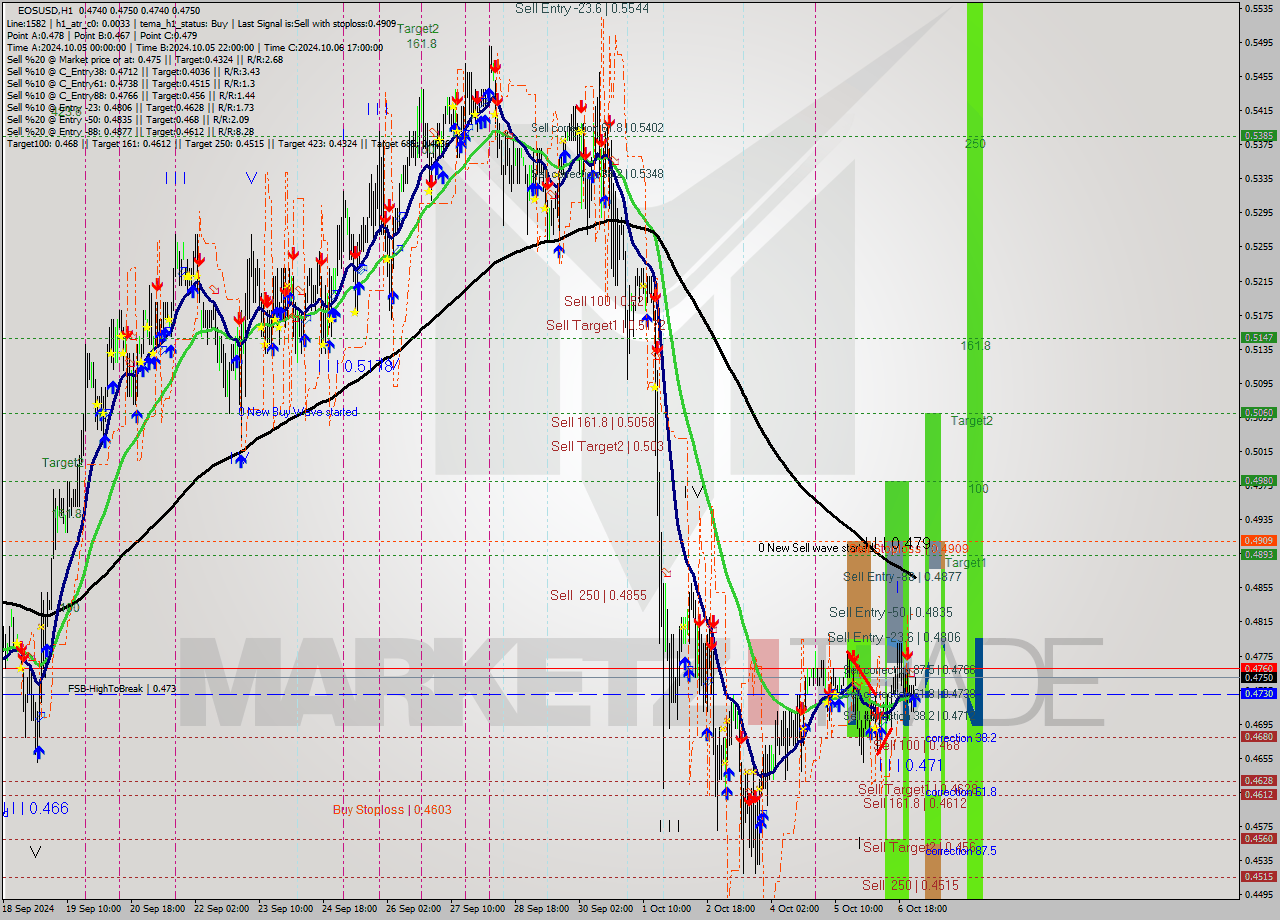This screenshot has height=920, width=1280.
Task: Click the '250' Fibonacci level label
Action: point(975,144)
